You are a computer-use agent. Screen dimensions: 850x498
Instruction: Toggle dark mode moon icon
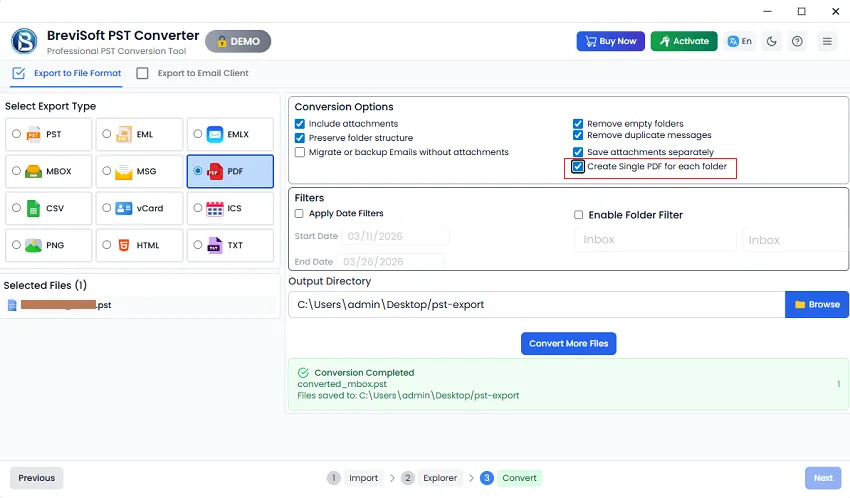point(771,41)
